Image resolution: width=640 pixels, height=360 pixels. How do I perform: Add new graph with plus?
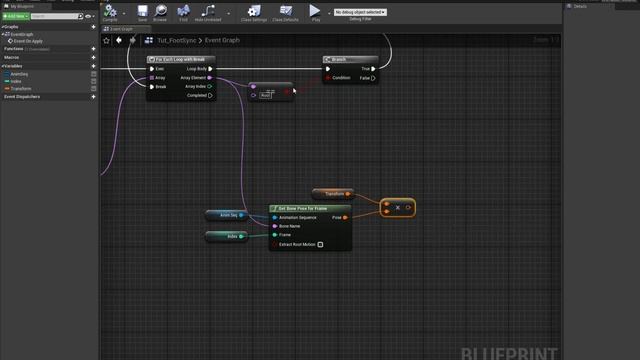pyautogui.click(x=93, y=27)
